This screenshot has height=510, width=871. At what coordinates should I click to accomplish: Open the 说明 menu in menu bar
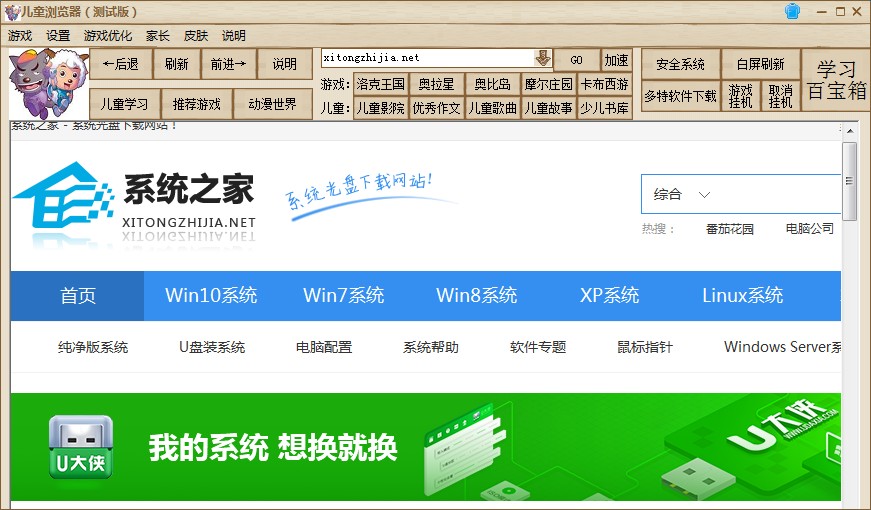click(x=234, y=36)
